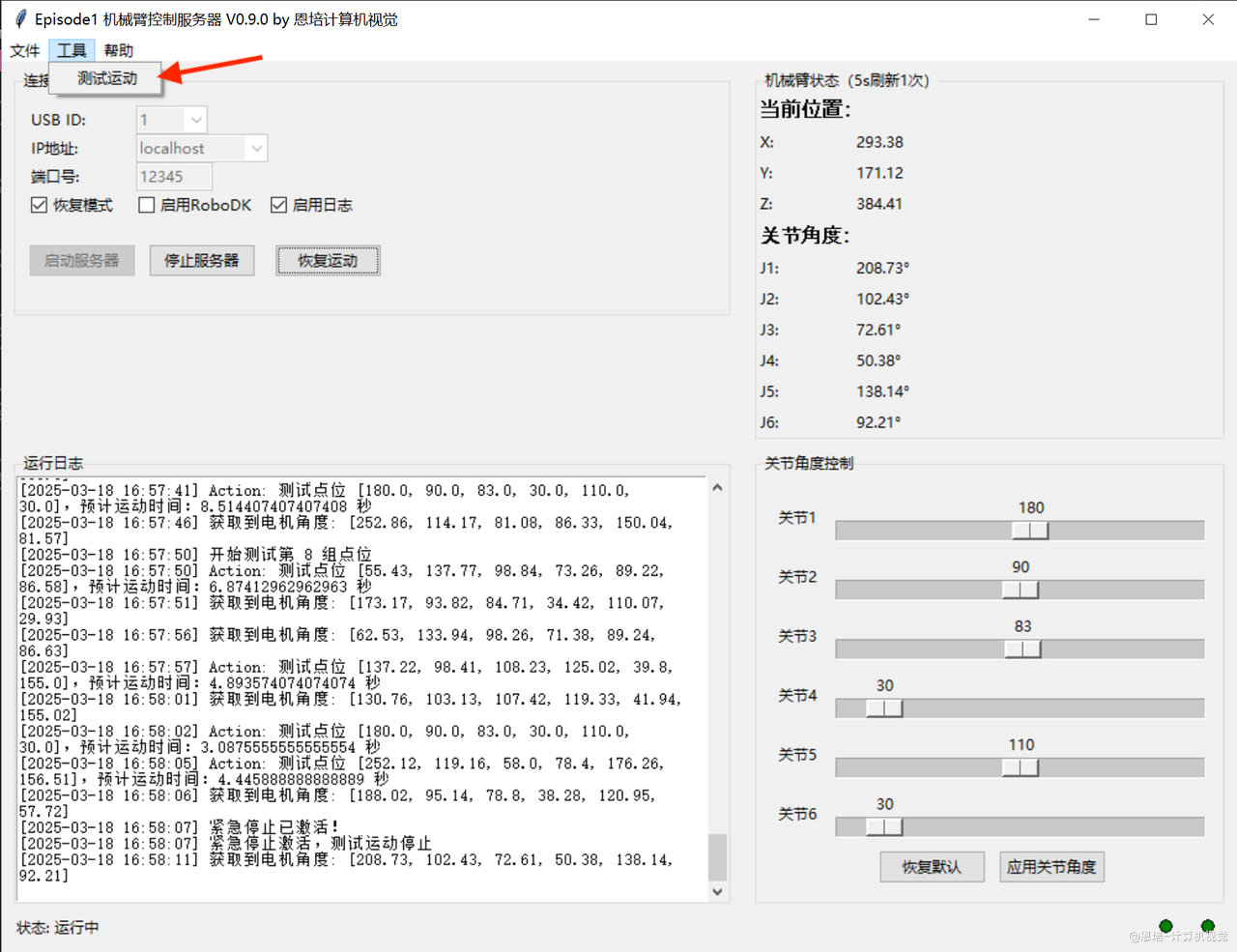Open the 文件 menu
The width and height of the screenshot is (1237, 952).
(25, 50)
